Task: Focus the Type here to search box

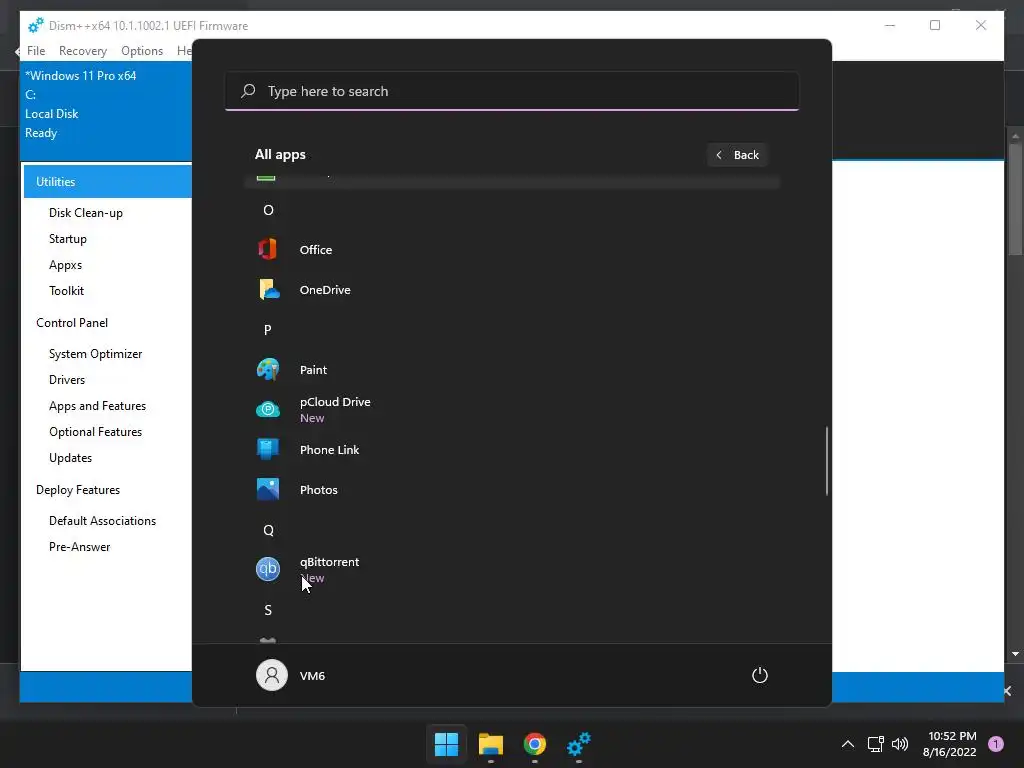Action: point(512,91)
